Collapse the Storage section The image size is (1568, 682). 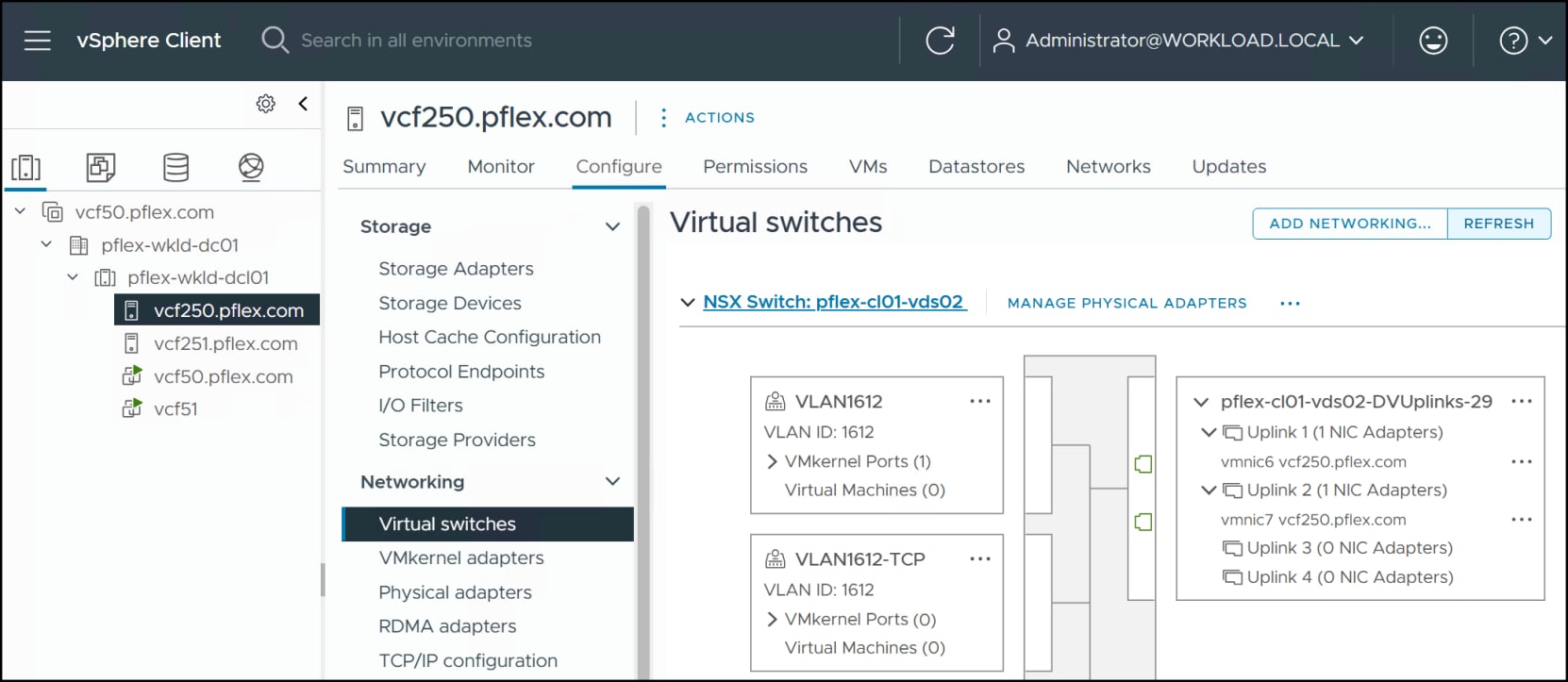pos(612,226)
